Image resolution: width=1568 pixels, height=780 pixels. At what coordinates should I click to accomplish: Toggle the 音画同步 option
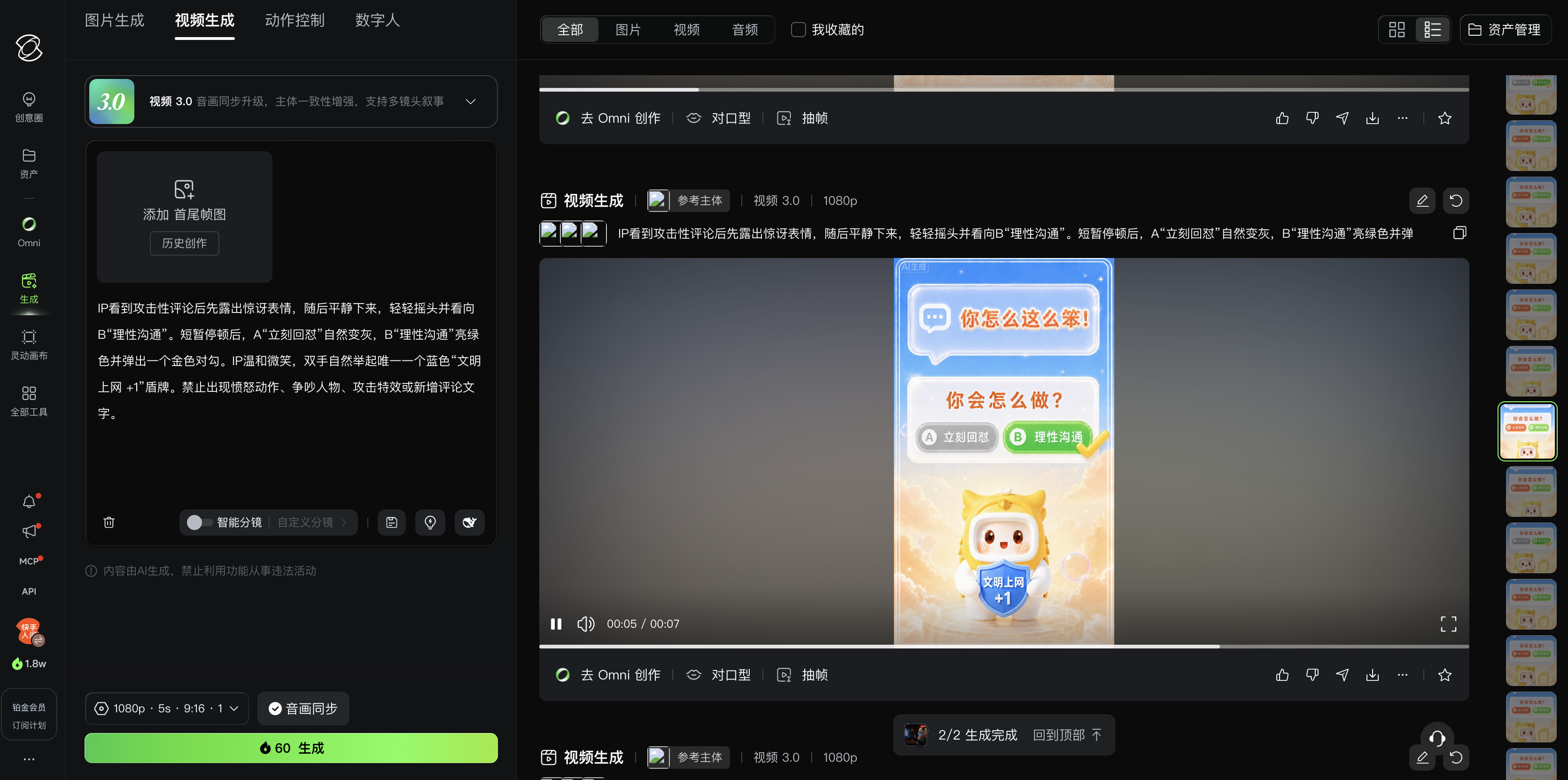[303, 709]
